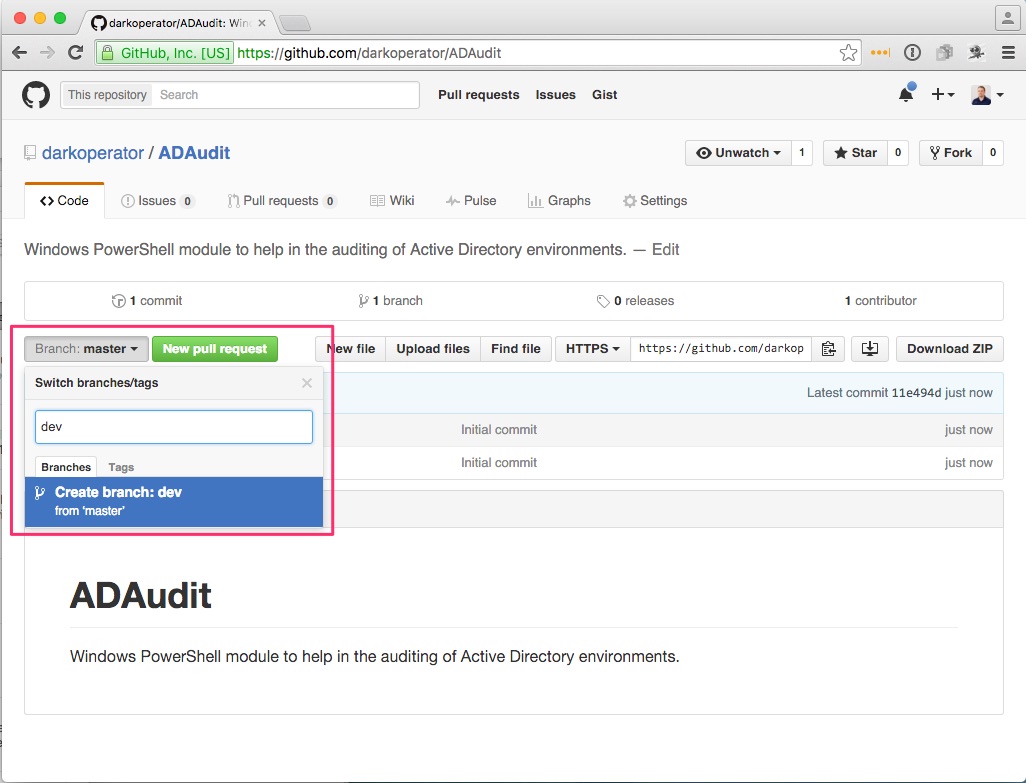The image size is (1026, 783).
Task: Click the bug-shaped extension icon
Action: pos(976,53)
